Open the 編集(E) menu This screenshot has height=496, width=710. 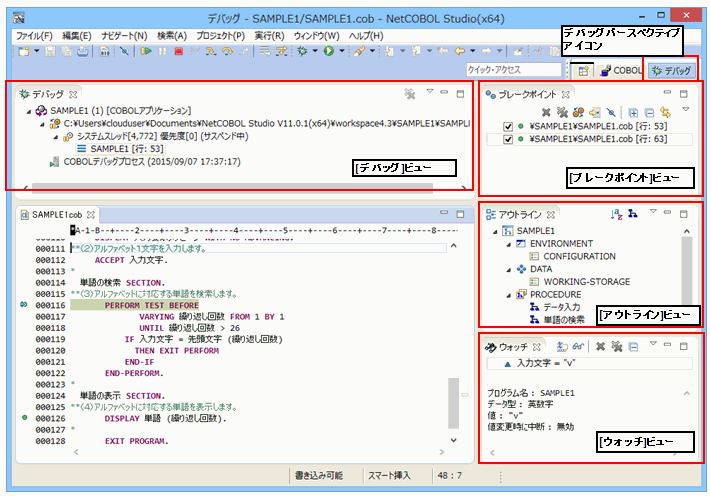click(x=77, y=36)
